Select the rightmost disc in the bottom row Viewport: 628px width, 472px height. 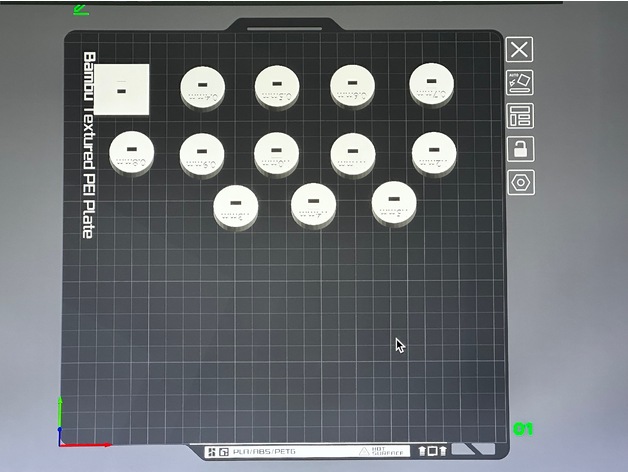tap(394, 201)
